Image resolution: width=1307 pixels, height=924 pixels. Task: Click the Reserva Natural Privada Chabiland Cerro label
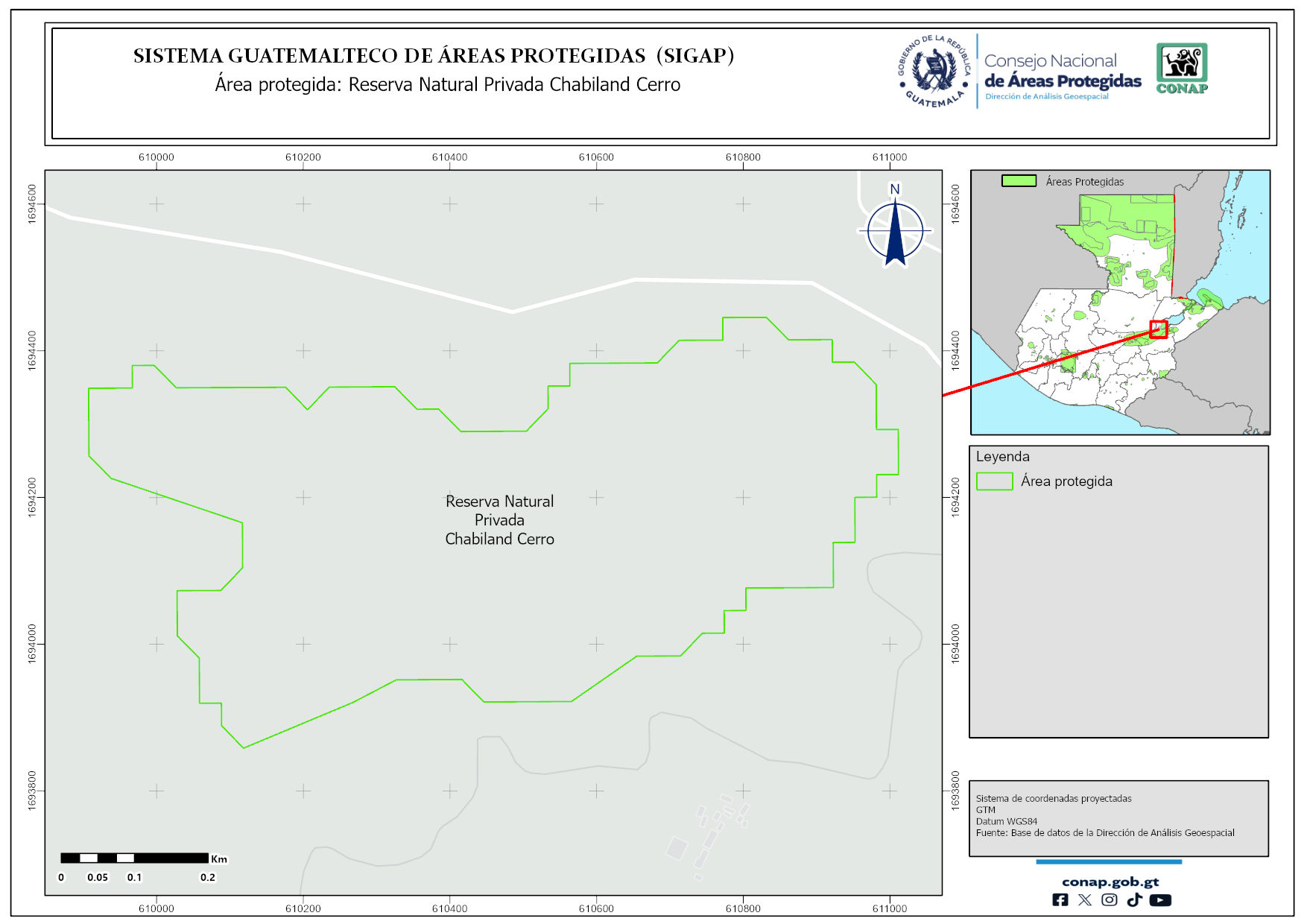(x=499, y=520)
